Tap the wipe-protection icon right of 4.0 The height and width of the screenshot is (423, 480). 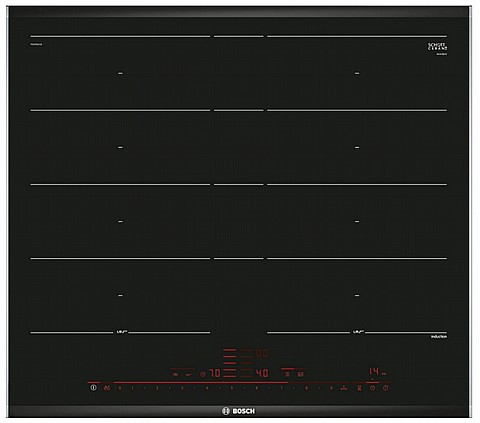tap(301, 374)
